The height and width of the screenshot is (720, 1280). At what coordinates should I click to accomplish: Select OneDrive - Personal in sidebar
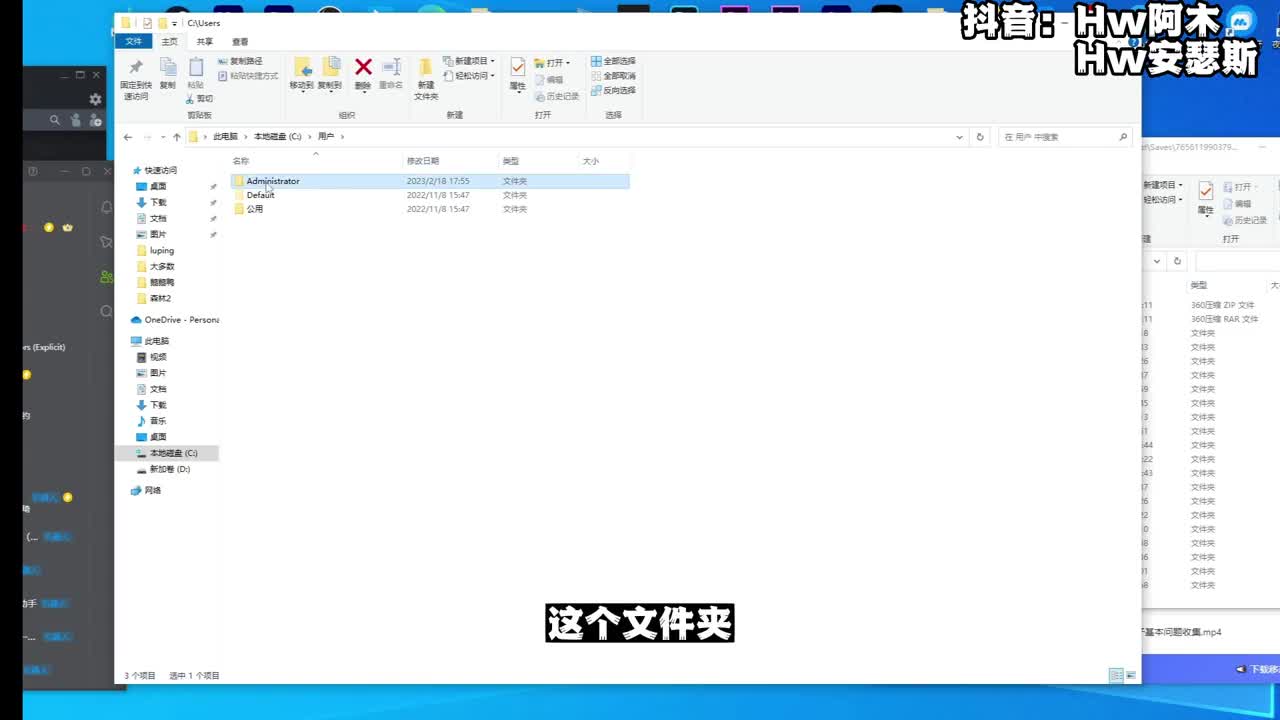[175, 320]
